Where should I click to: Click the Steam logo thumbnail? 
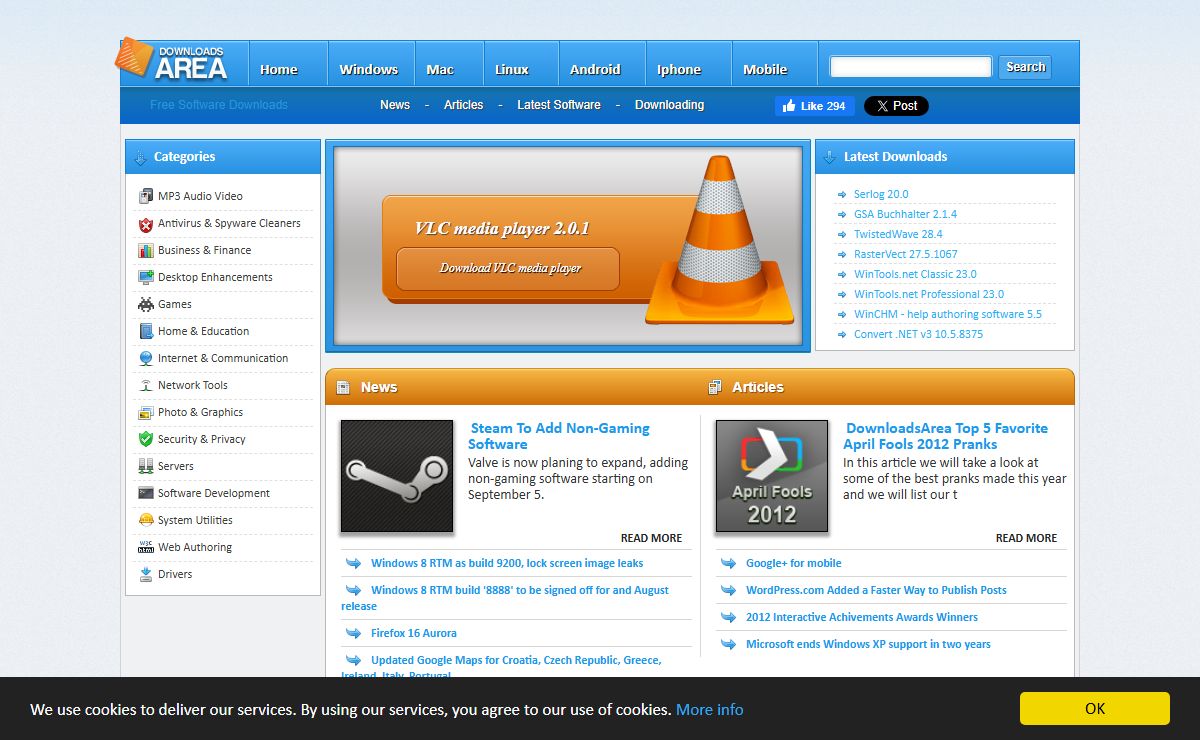(x=397, y=476)
